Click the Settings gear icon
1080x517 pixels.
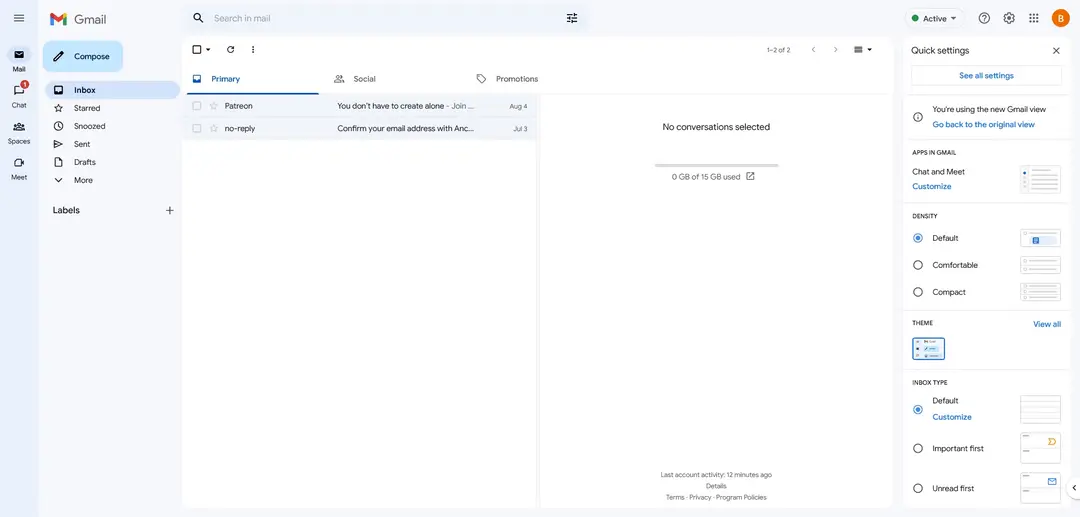tap(1009, 19)
